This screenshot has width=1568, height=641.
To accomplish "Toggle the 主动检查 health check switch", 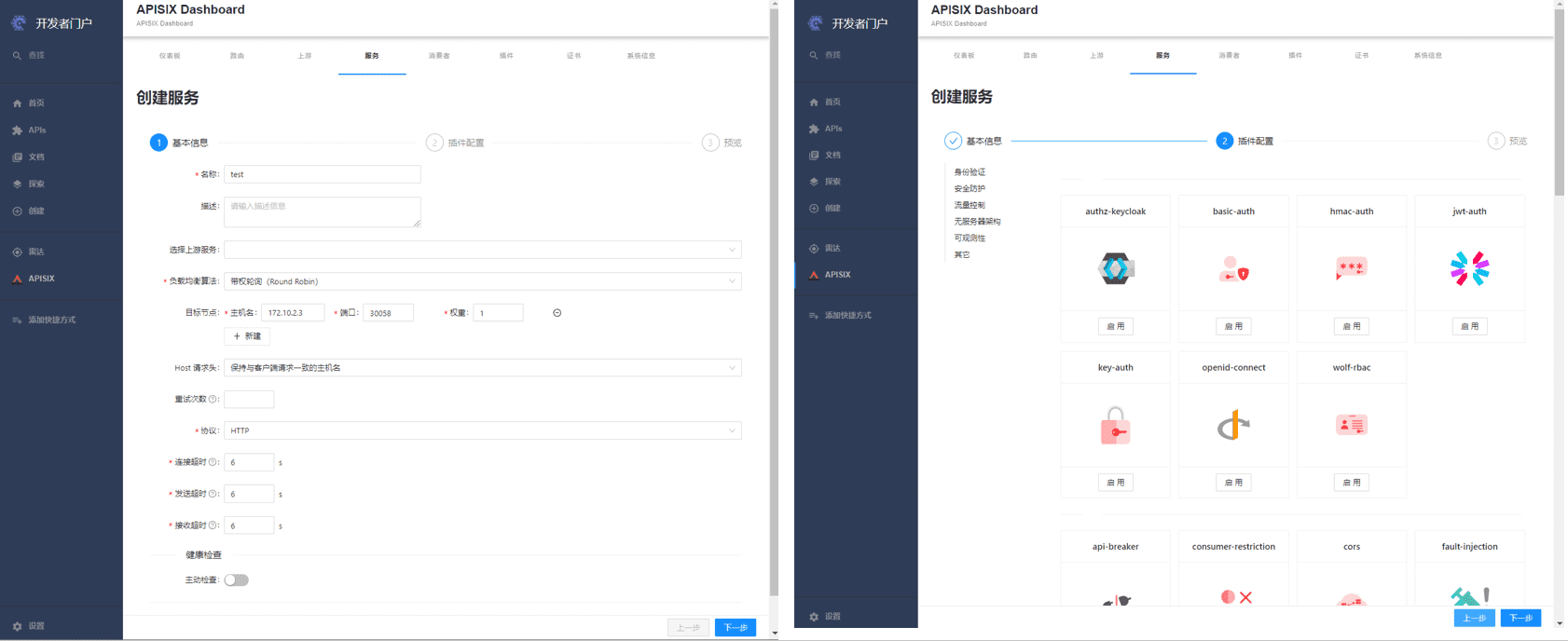I will click(237, 580).
